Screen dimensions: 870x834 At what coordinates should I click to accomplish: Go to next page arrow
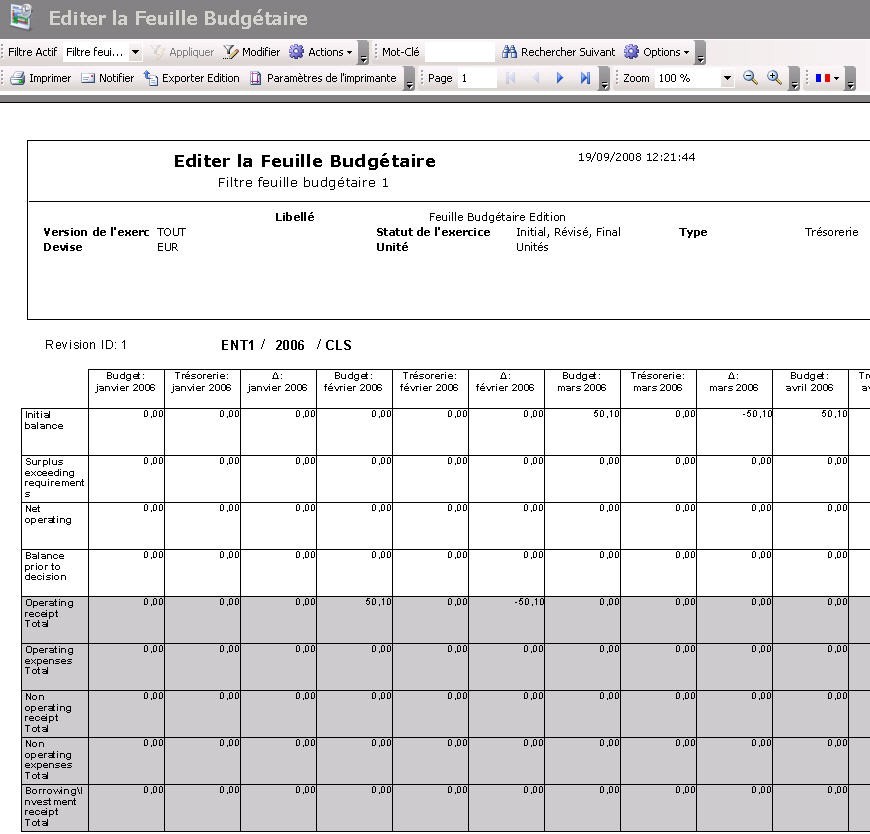tap(560, 78)
